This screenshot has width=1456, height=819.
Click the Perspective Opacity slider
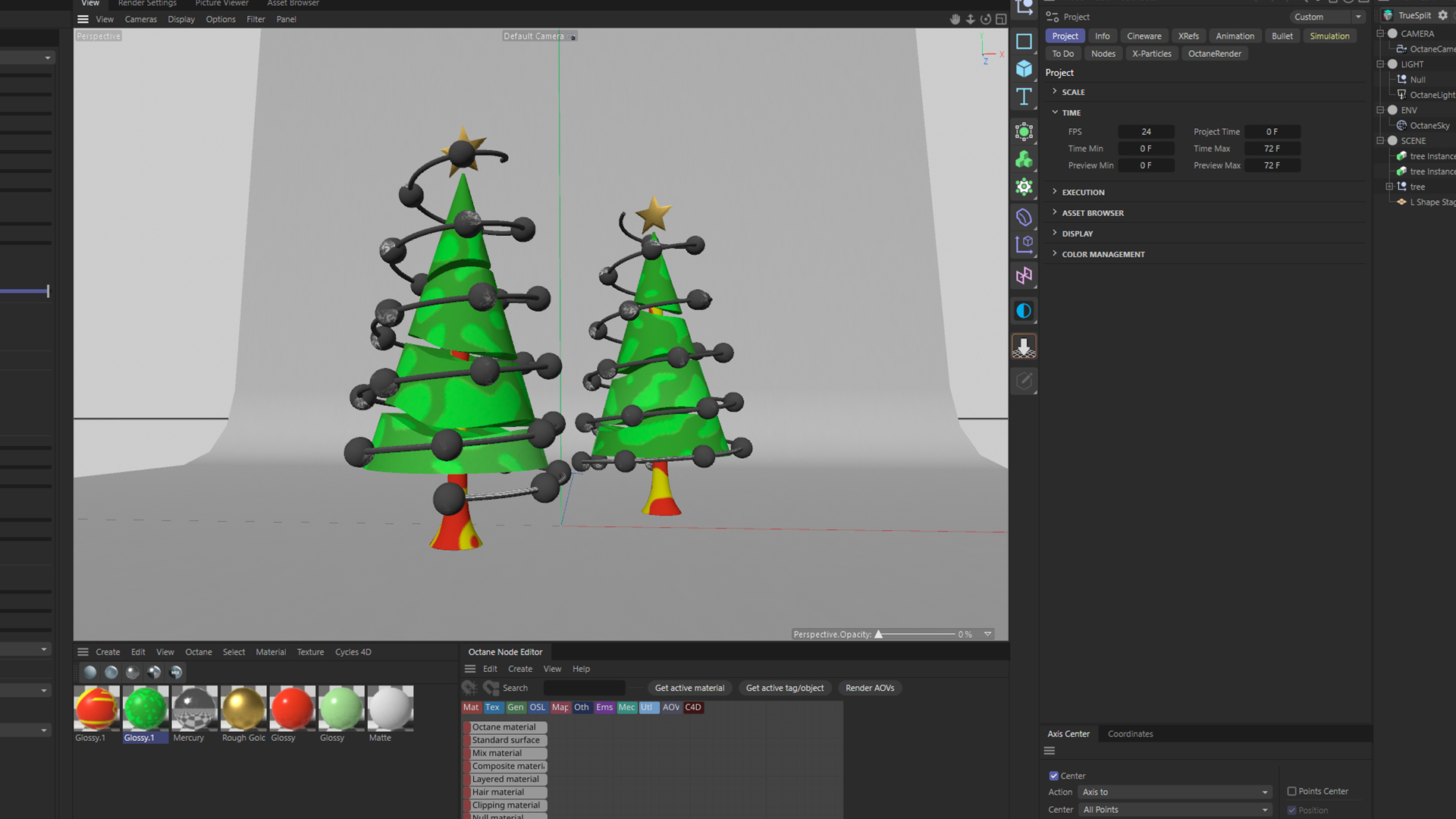(x=915, y=634)
